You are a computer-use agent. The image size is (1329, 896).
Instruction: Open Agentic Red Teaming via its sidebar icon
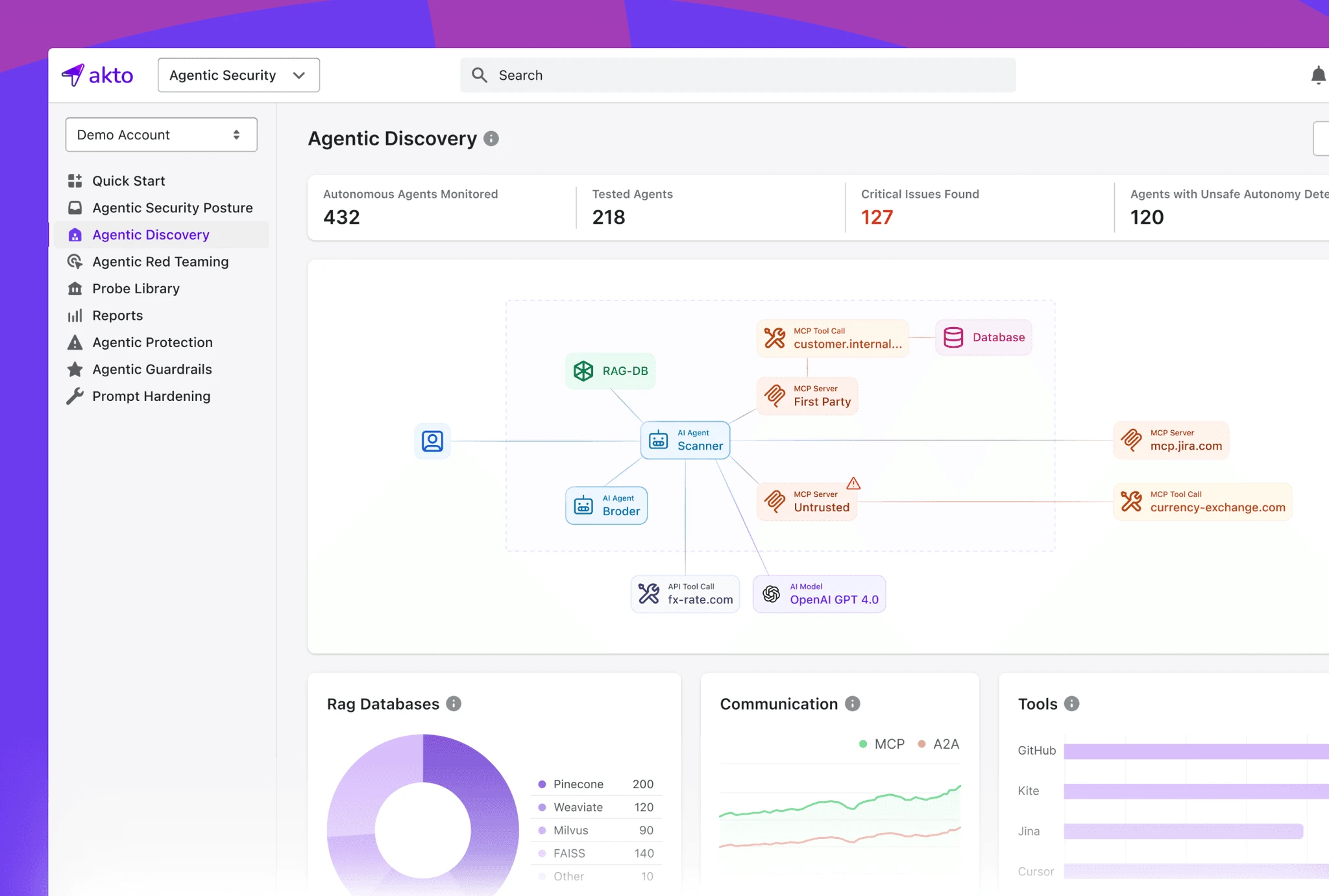click(x=76, y=261)
